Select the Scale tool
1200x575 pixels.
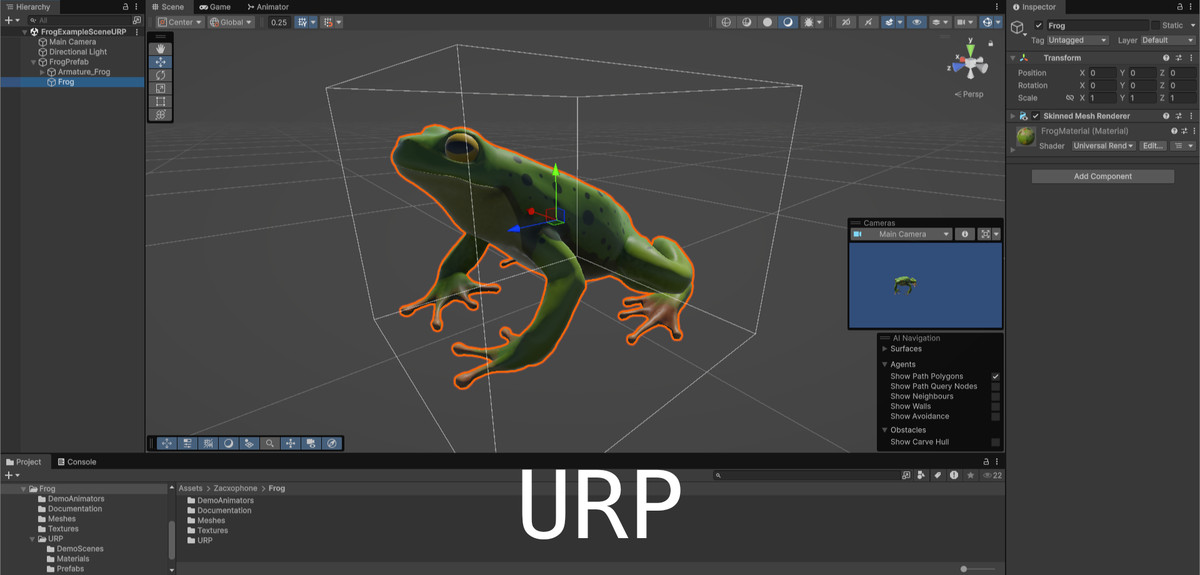(161, 88)
